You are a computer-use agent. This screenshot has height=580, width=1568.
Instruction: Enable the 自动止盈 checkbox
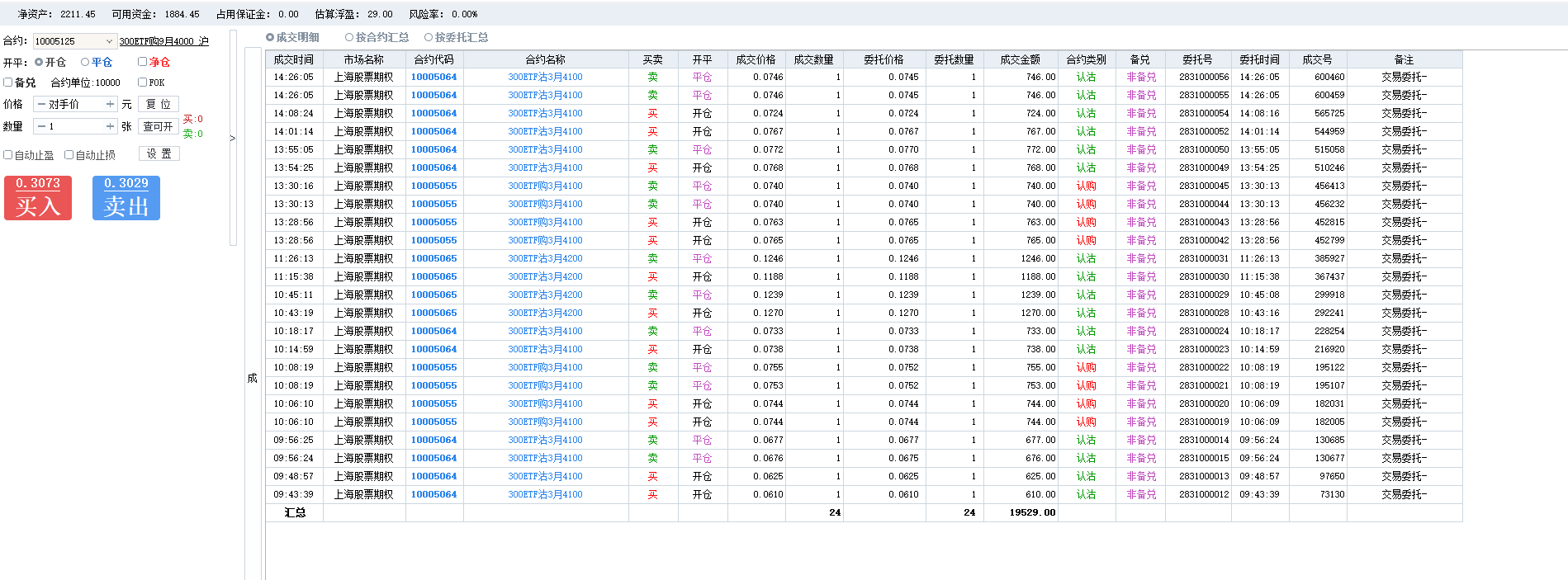(8, 155)
